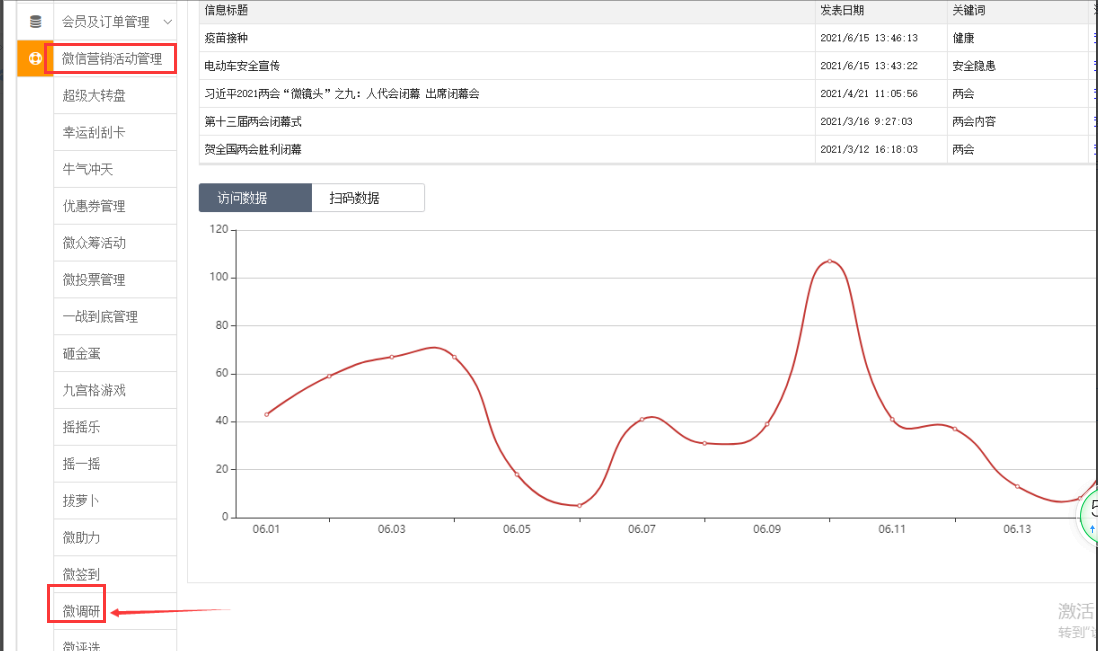
Task: Open the 微签到 sidebar entry
Action: click(82, 574)
